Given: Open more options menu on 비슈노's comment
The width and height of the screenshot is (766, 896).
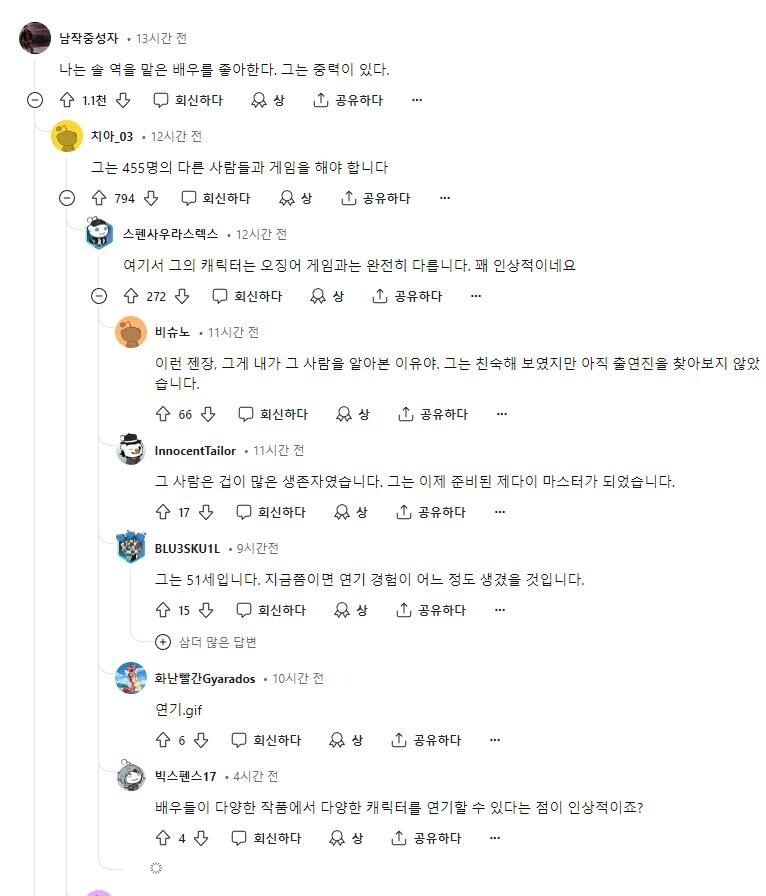Looking at the screenshot, I should tap(502, 414).
